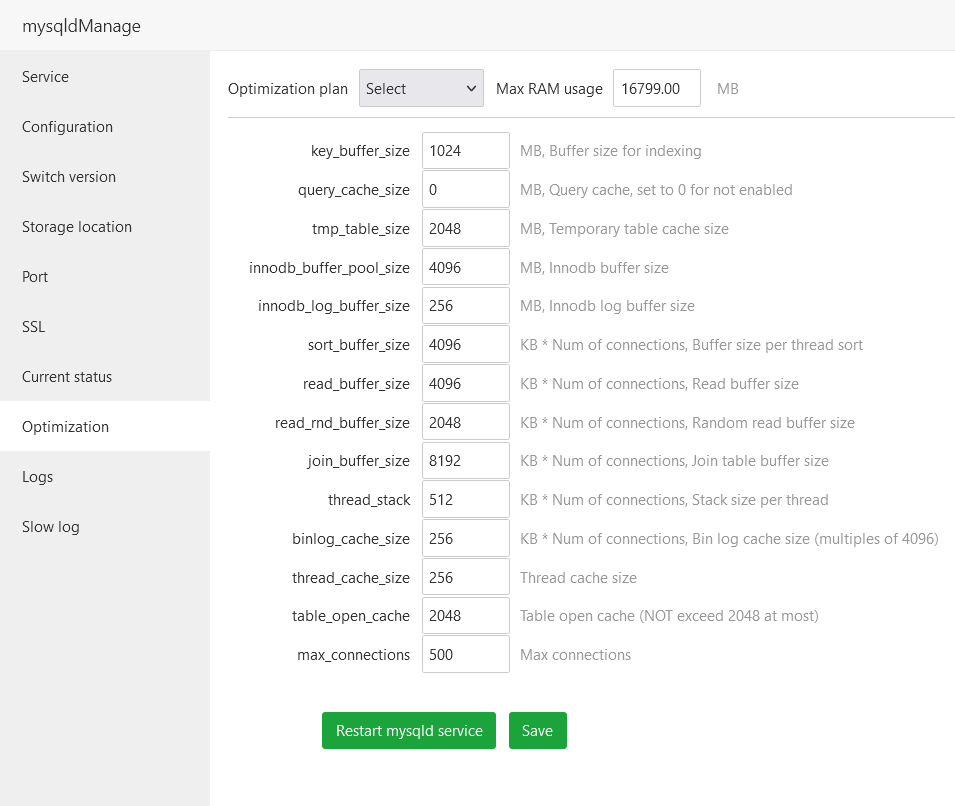The width and height of the screenshot is (955, 806).
Task: Go to Switch version section
Action: tap(69, 177)
